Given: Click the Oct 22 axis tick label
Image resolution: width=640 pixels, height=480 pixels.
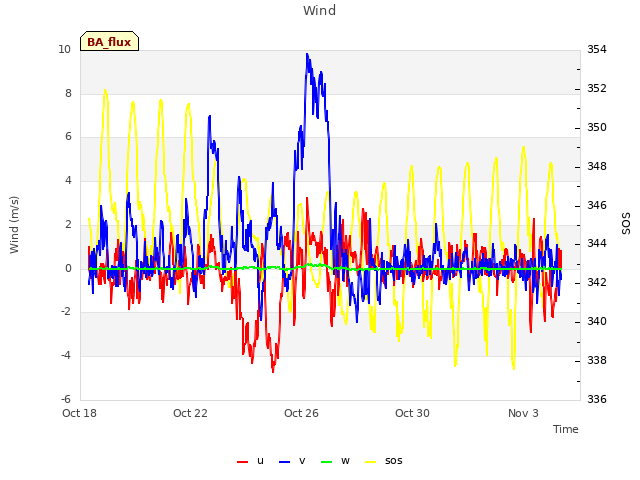Looking at the screenshot, I should click(190, 413).
